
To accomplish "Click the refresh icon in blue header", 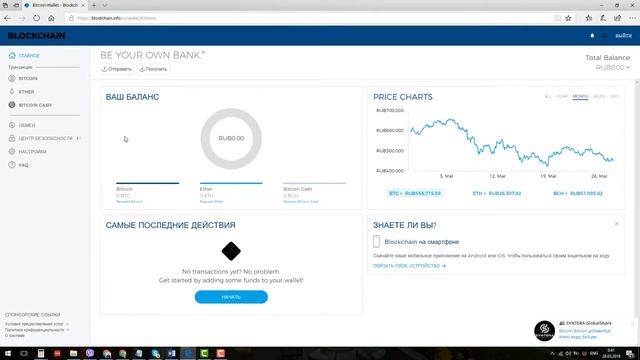I will coord(605,36).
